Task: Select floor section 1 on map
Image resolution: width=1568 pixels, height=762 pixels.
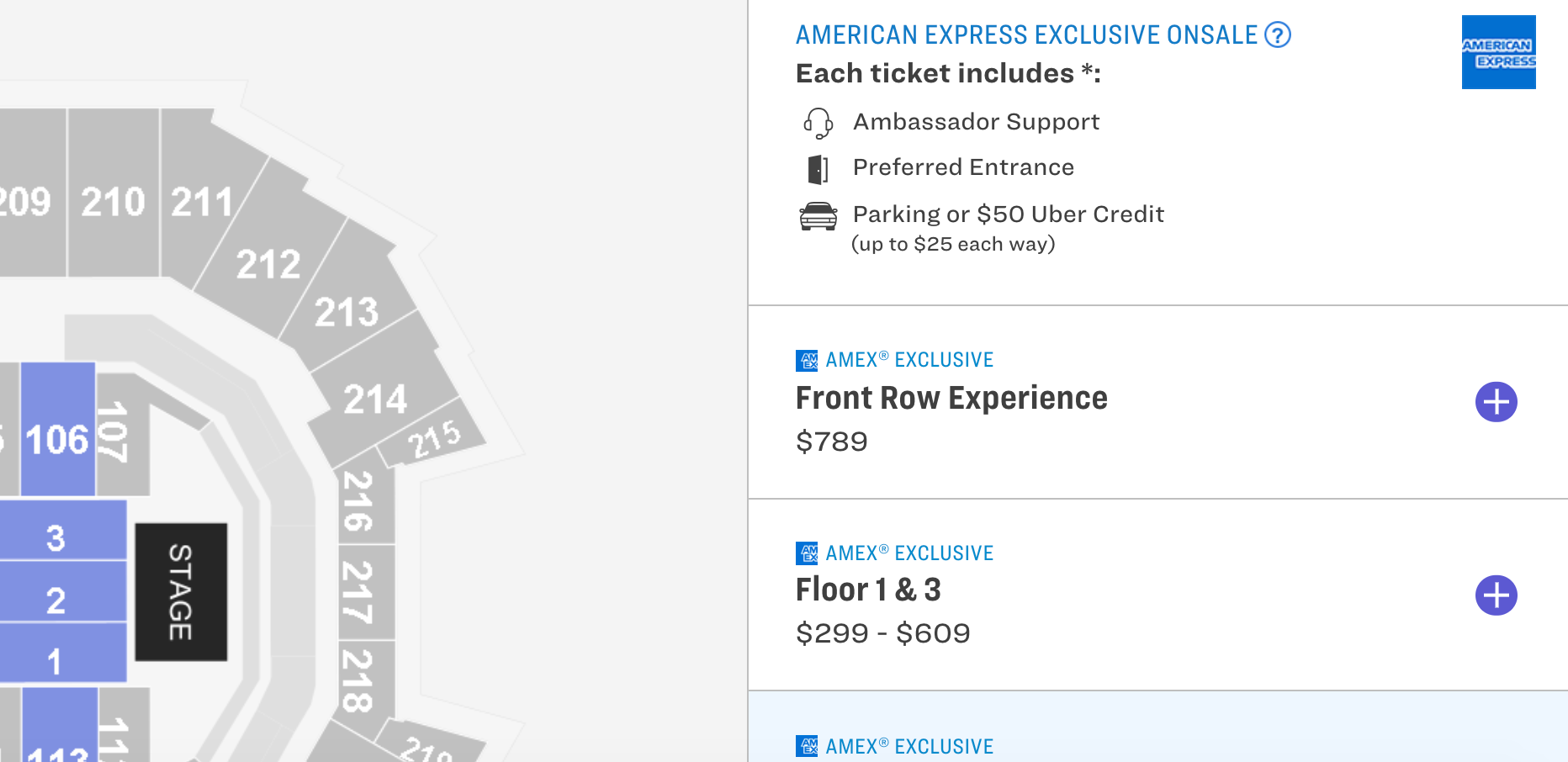Action: [x=61, y=653]
